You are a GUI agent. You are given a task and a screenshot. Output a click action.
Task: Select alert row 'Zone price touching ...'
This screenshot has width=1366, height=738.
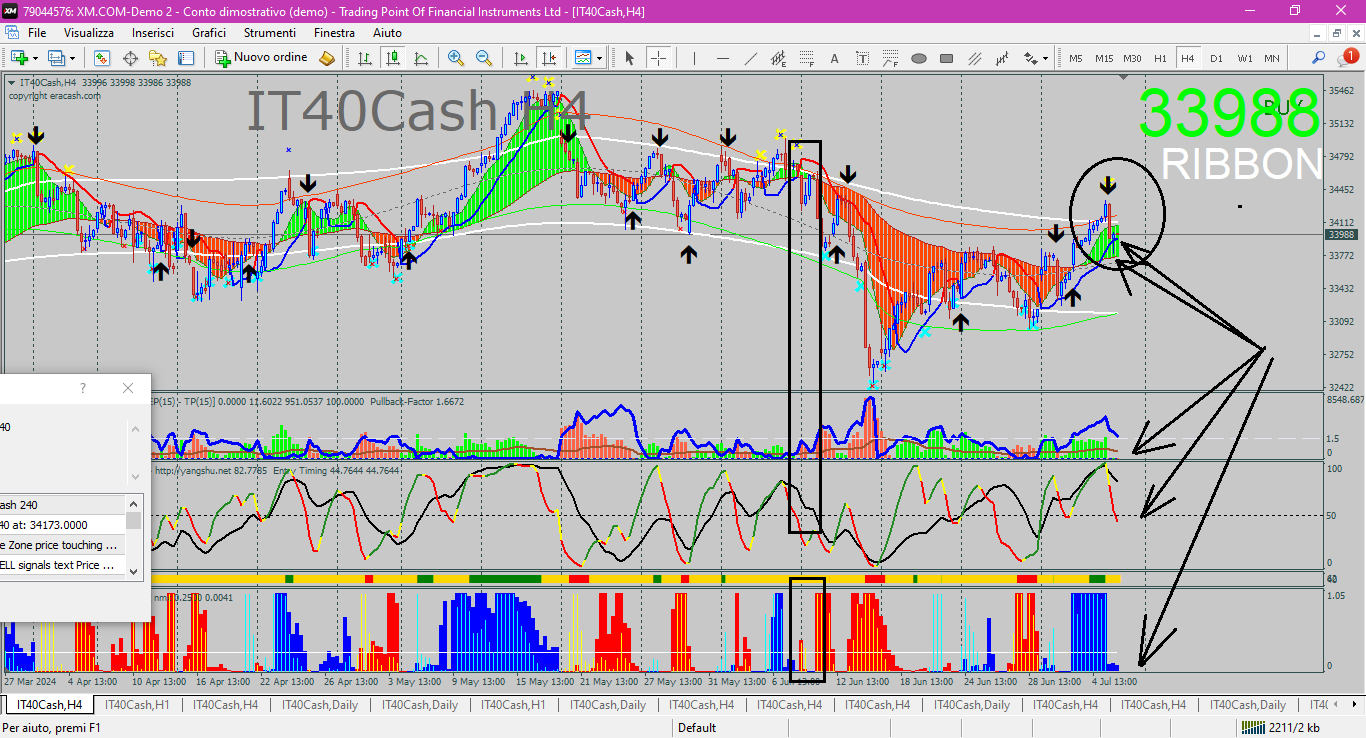tap(62, 545)
